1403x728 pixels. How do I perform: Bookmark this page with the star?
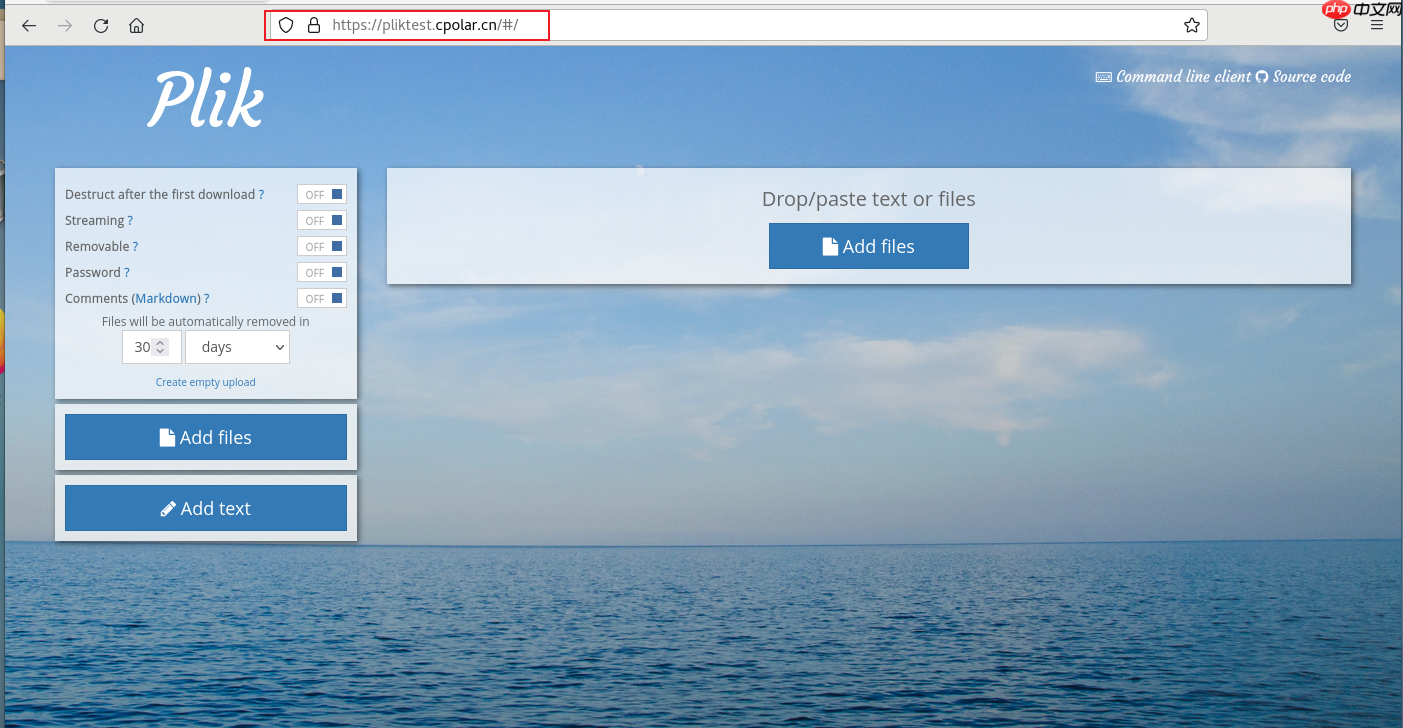click(x=1191, y=26)
